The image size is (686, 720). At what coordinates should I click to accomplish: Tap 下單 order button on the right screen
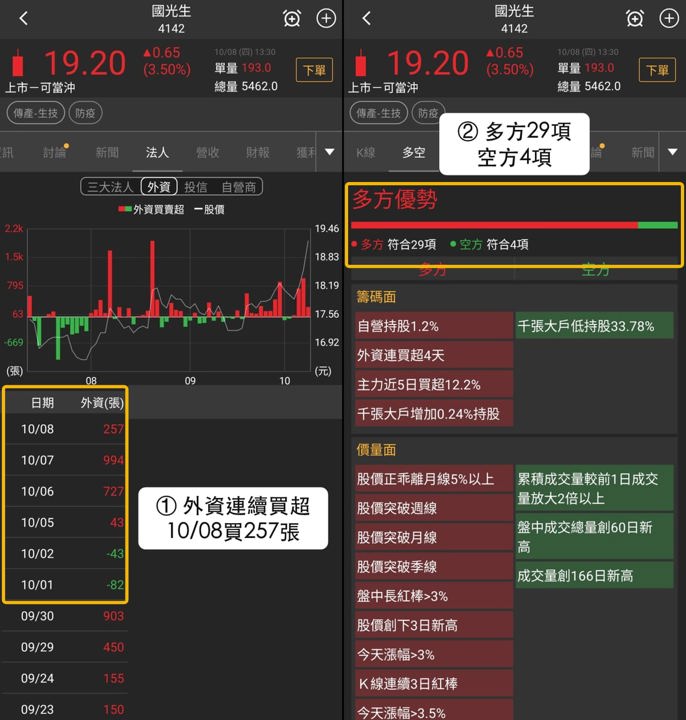tap(657, 70)
